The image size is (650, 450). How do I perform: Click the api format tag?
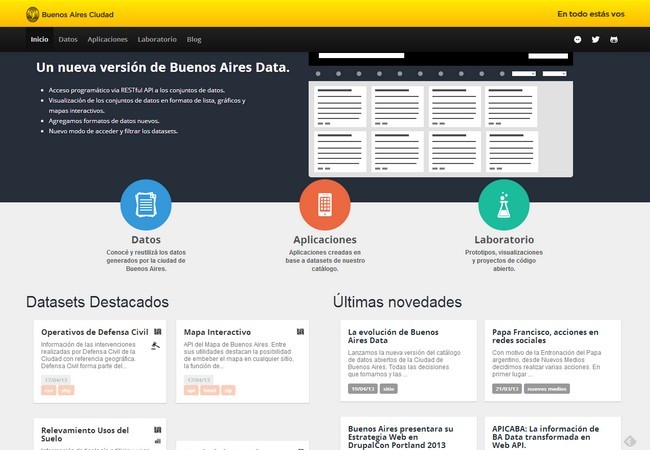click(191, 390)
